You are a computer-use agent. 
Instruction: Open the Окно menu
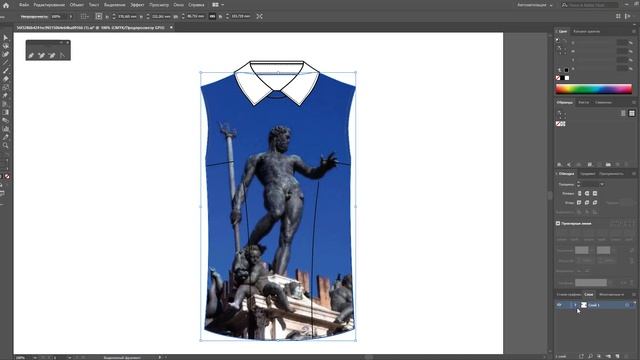(x=178, y=5)
